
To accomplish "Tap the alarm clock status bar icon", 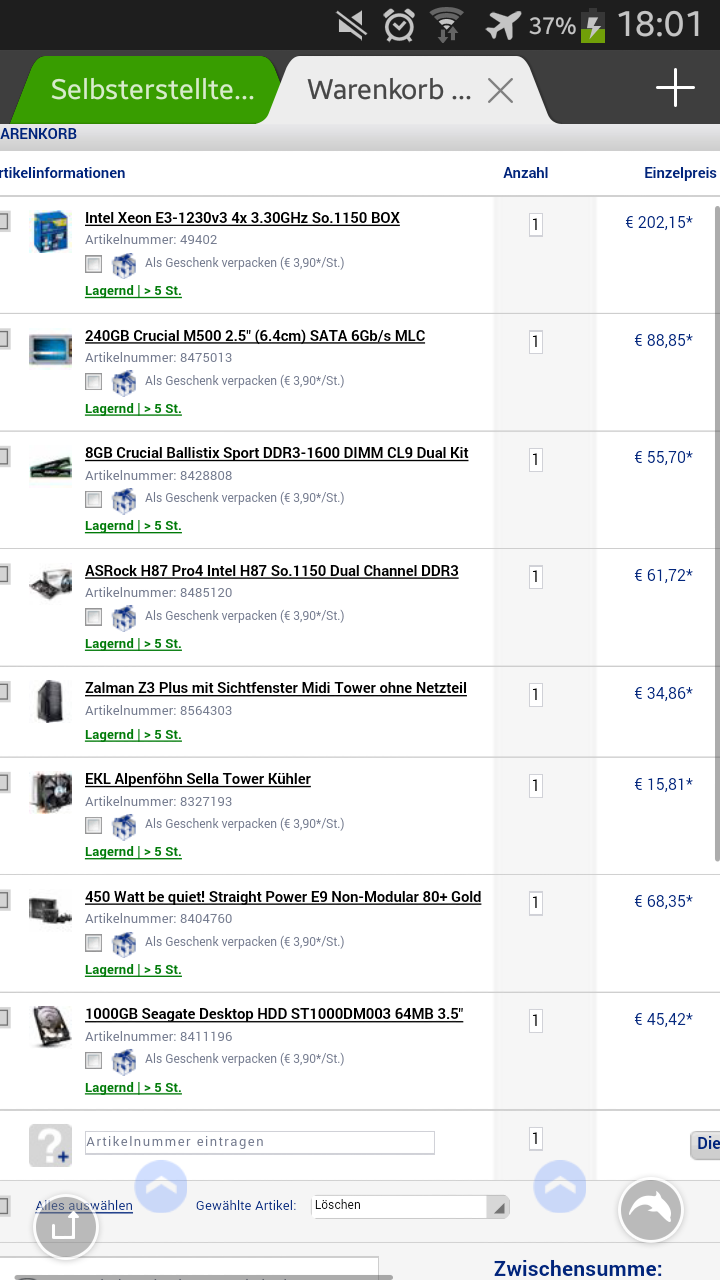I will [399, 24].
